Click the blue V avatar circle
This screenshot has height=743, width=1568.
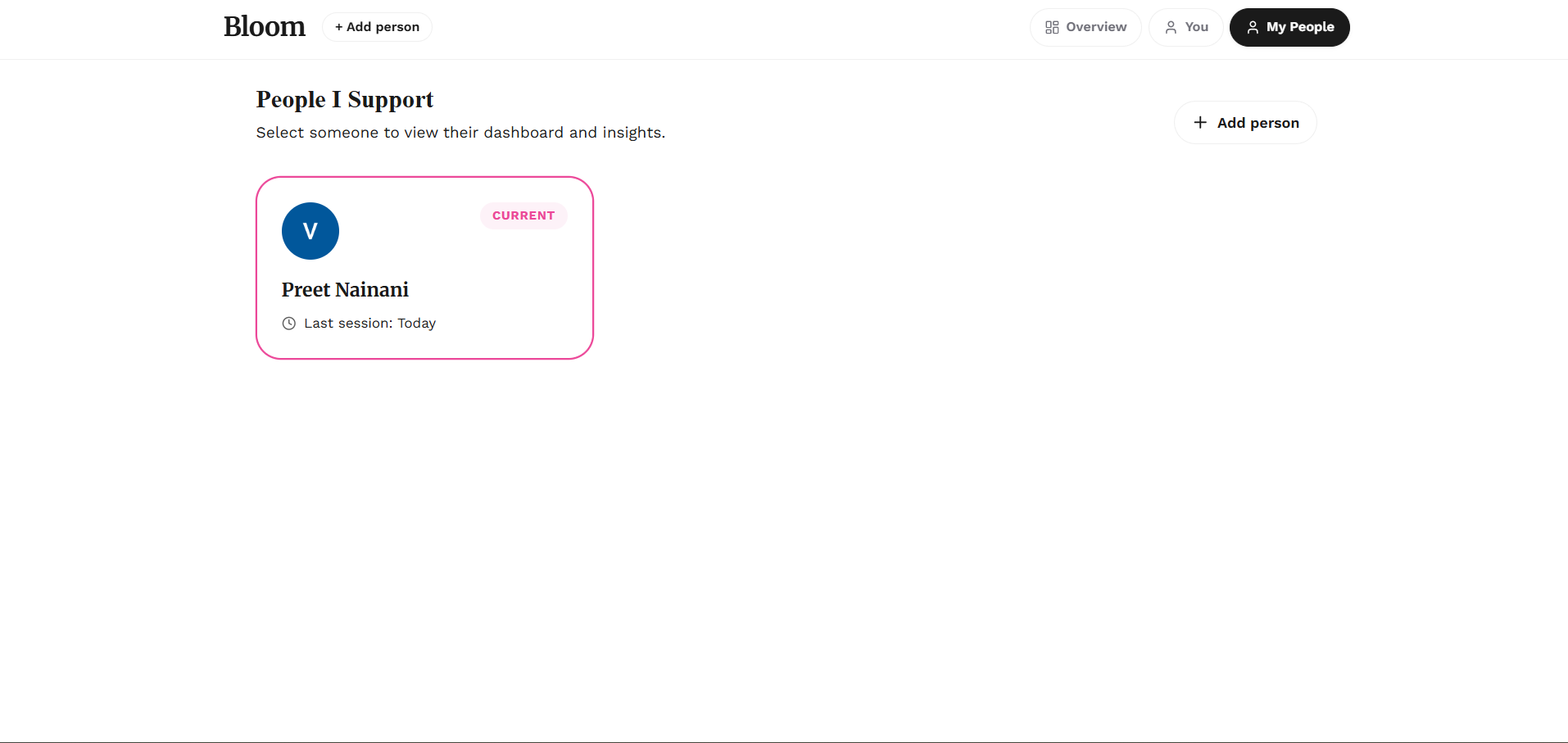[310, 231]
